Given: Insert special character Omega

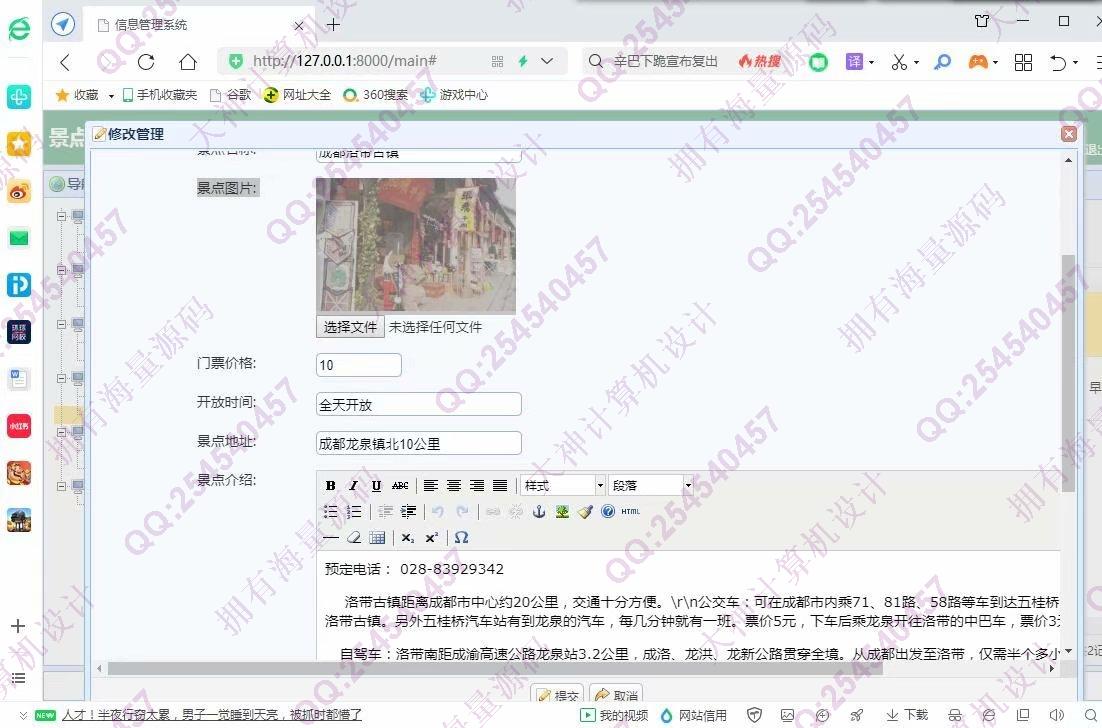Looking at the screenshot, I should click(461, 538).
